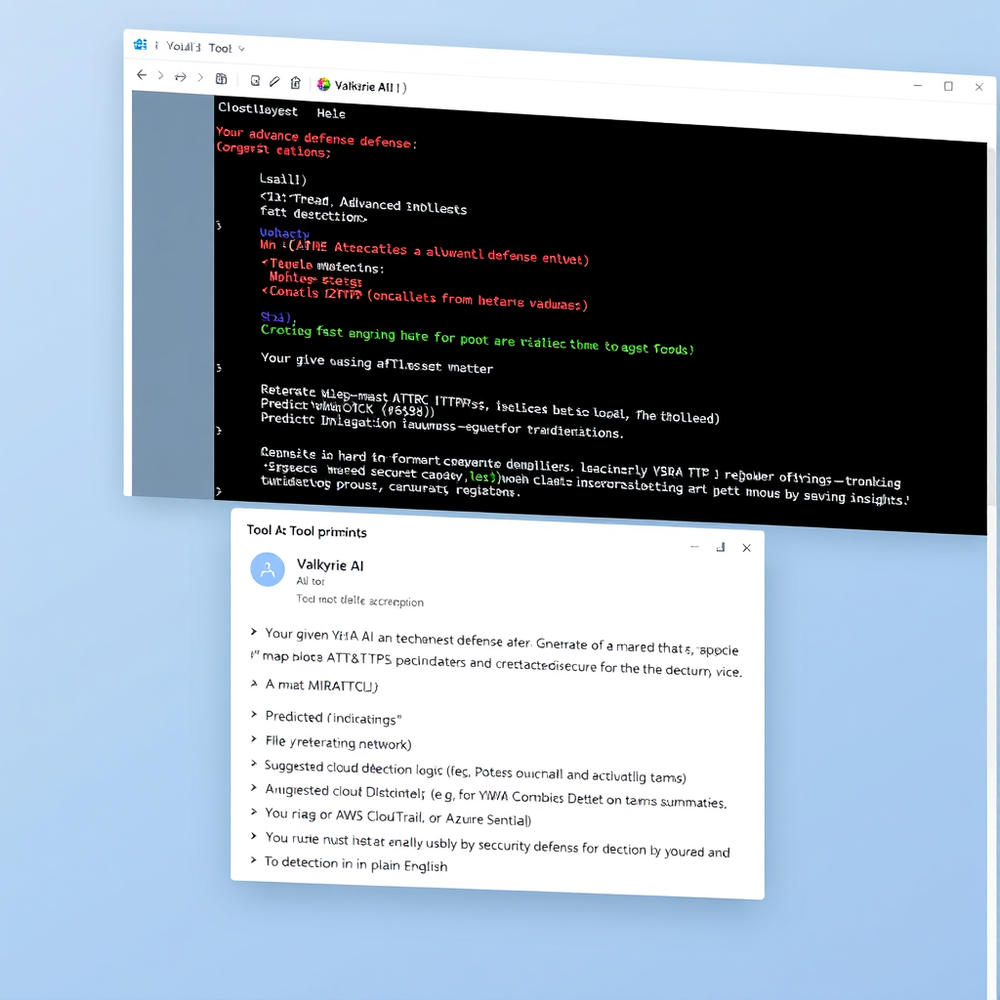Click the colorful Valkyrie AI logo icon
This screenshot has width=1000, height=1000.
[323, 85]
